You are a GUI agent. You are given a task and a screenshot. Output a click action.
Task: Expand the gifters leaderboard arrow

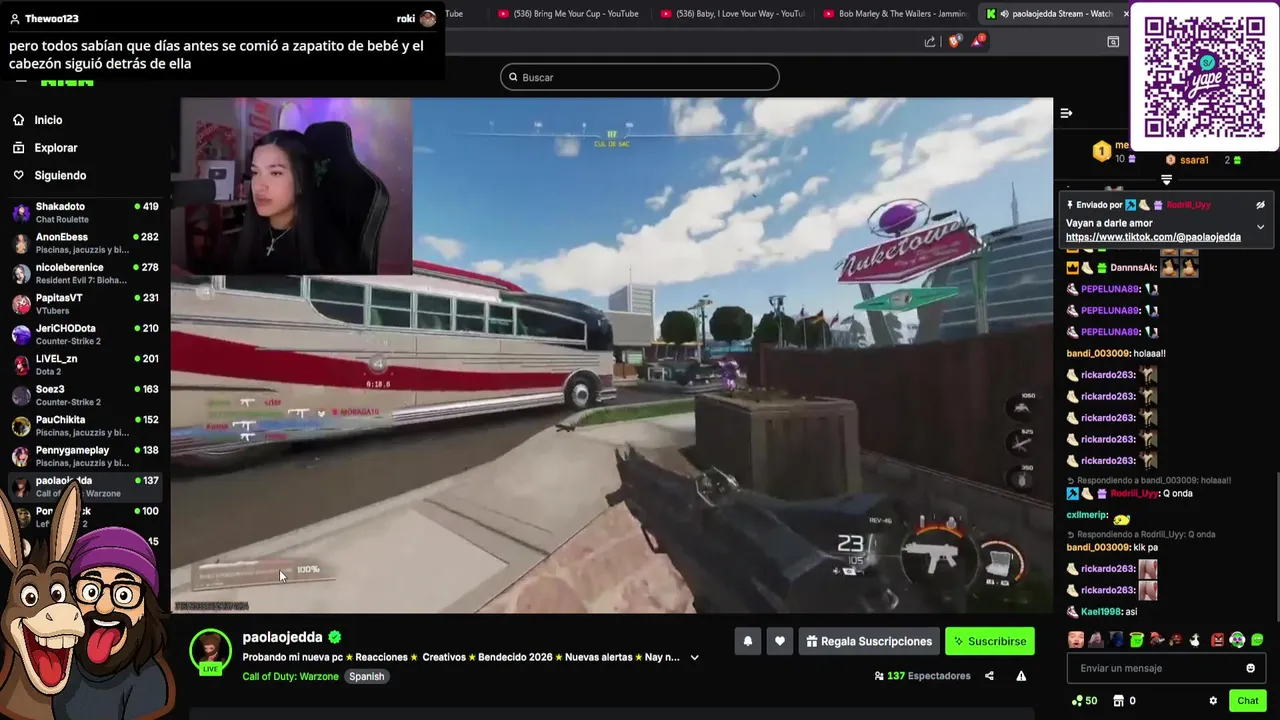tap(1166, 180)
